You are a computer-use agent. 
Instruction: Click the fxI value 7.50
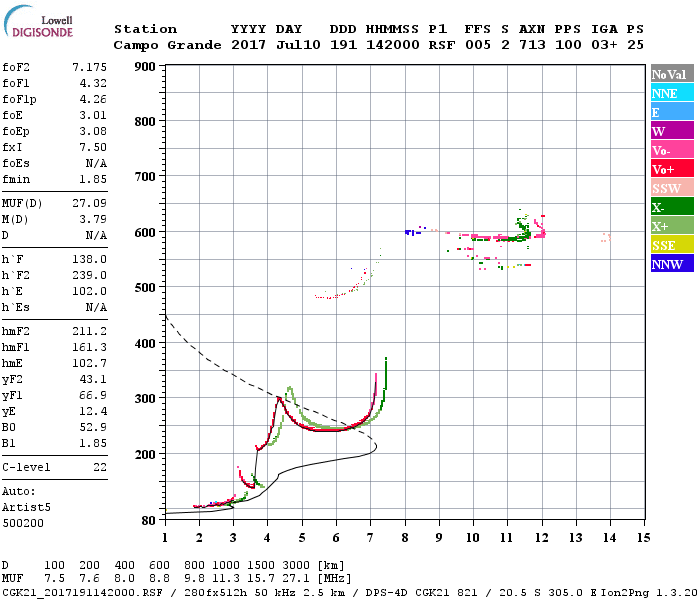click(x=93, y=147)
